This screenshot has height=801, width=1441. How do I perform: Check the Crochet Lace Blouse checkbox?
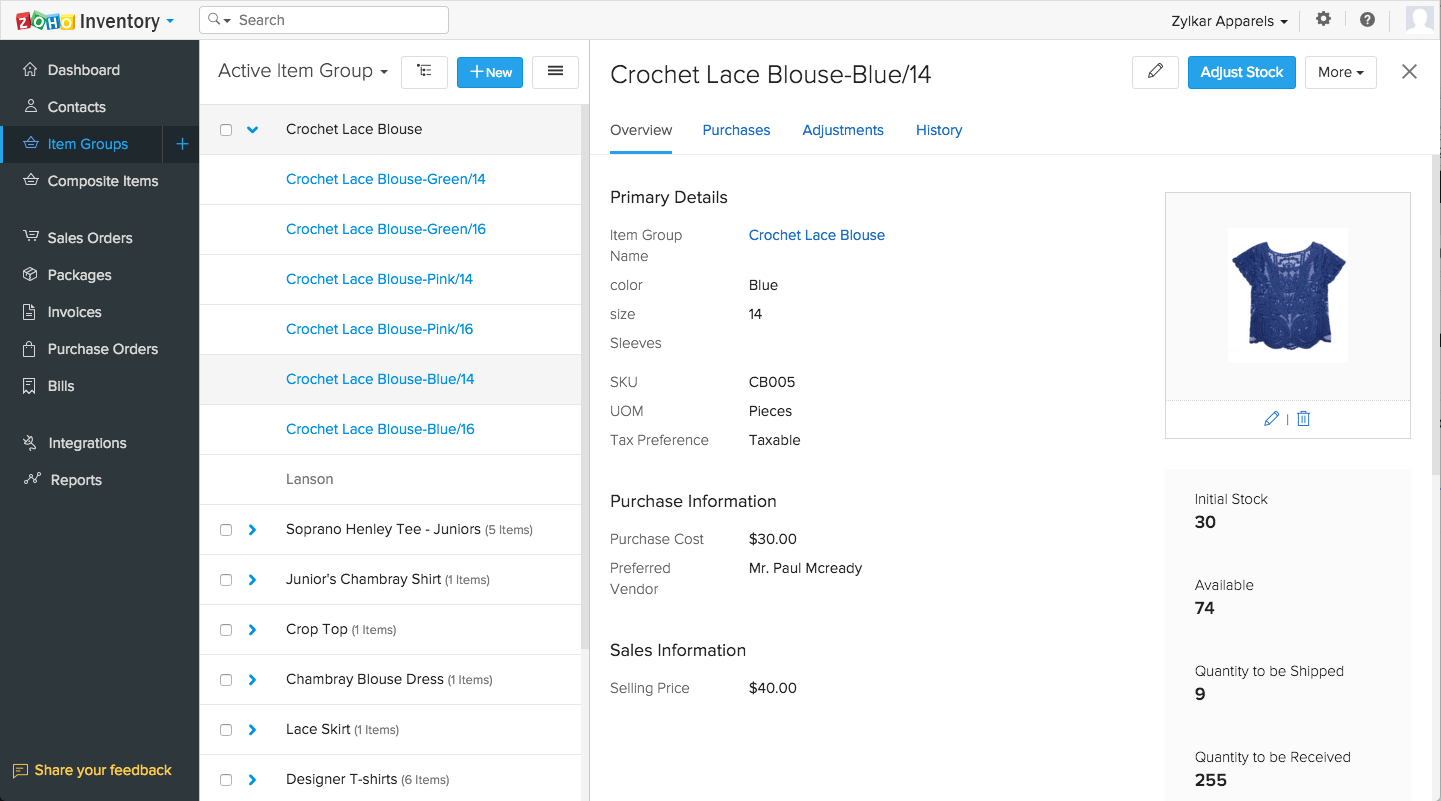225,129
